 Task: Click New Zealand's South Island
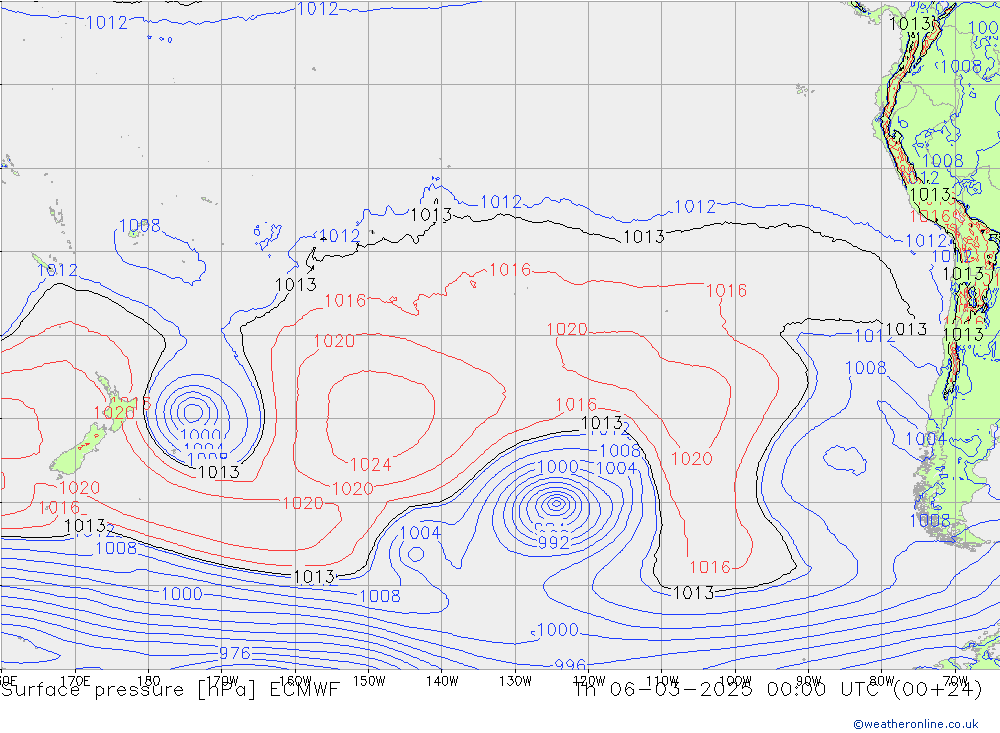(x=80, y=452)
